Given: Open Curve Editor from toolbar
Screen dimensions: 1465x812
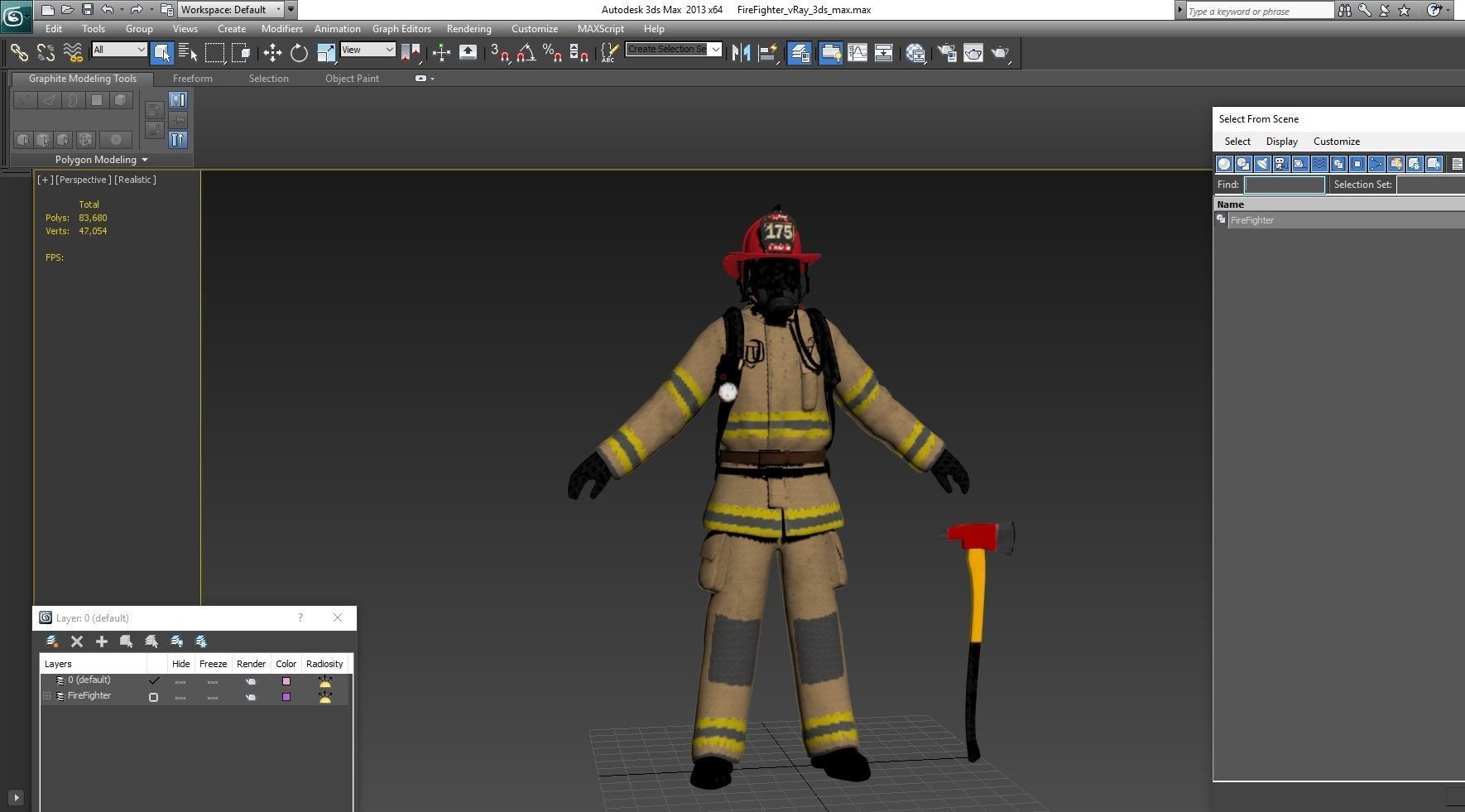Looking at the screenshot, I should [857, 52].
